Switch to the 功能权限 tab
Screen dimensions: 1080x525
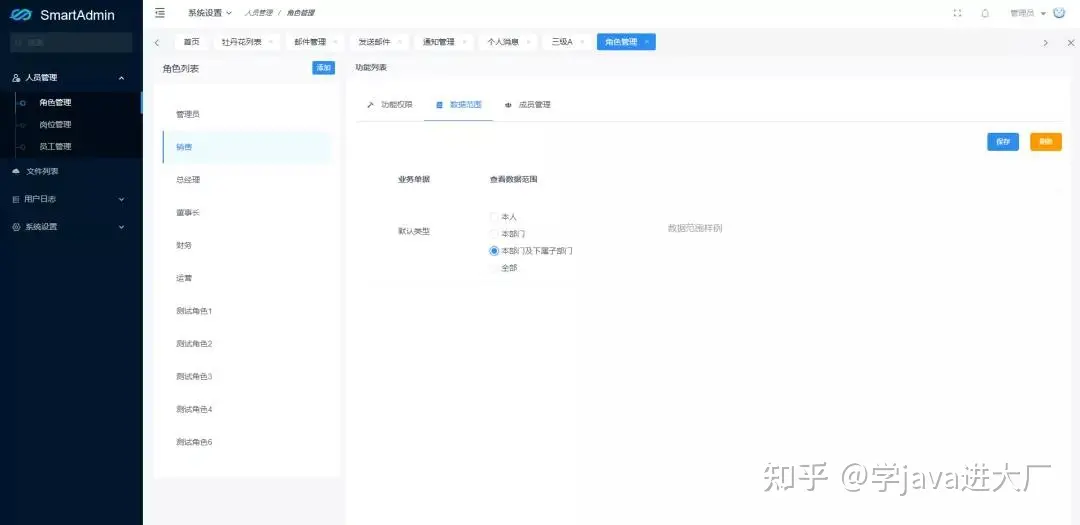point(390,105)
